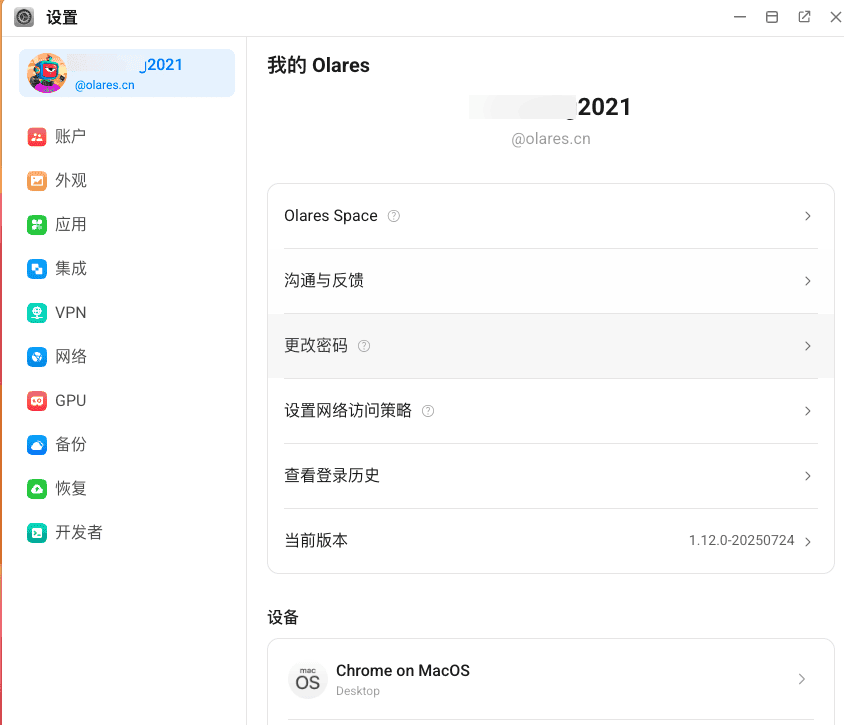The image size is (844, 725).
Task: Click the 备份 backup cloud icon
Action: click(37, 445)
